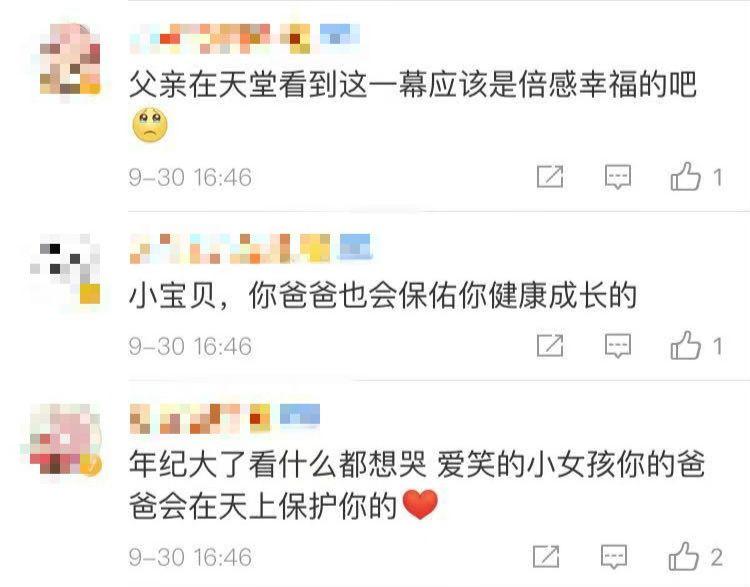Open the reply icon on the first comment
Screen dimensions: 750x587
coord(618,177)
